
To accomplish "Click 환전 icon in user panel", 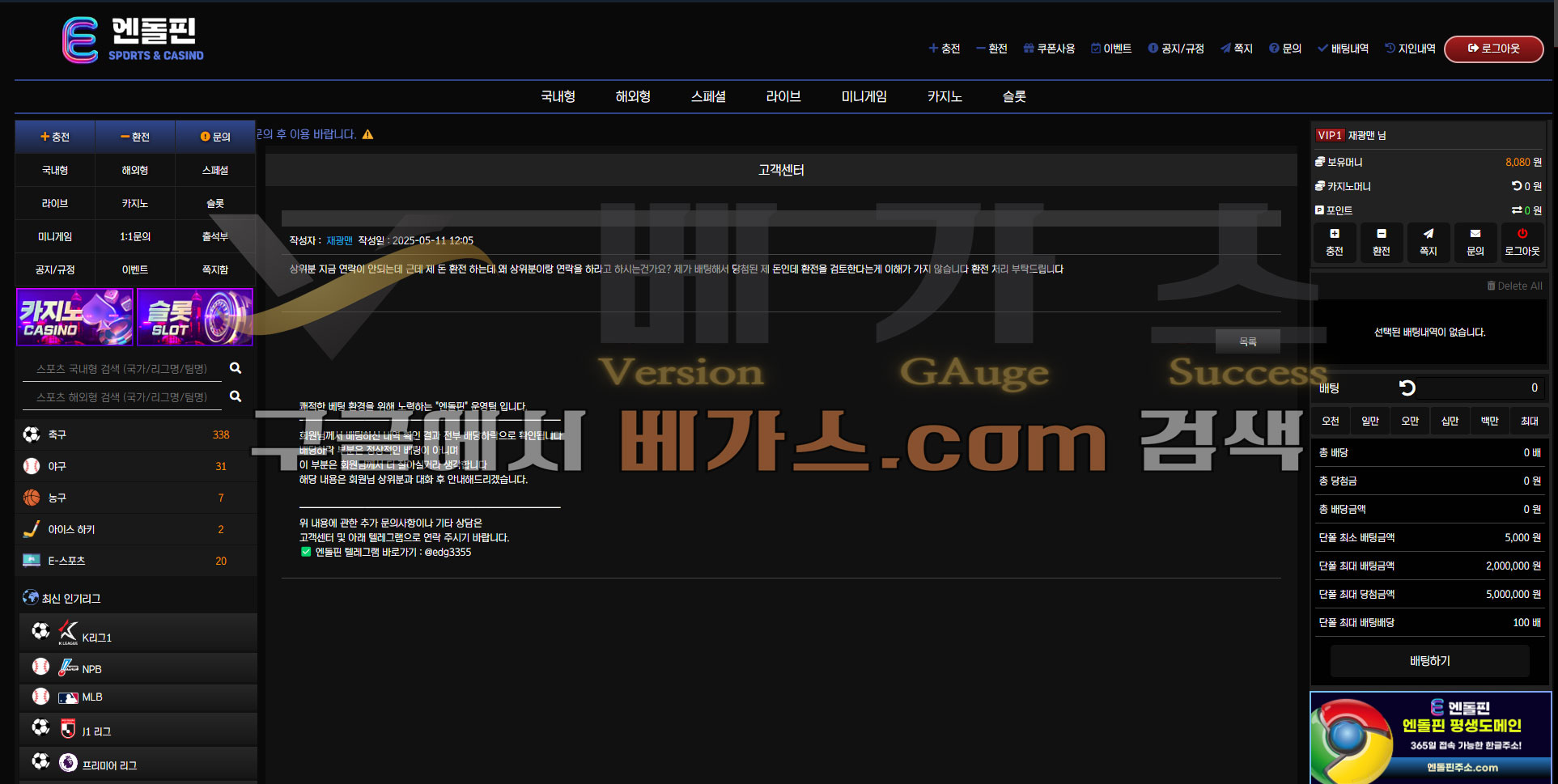I will [1381, 242].
